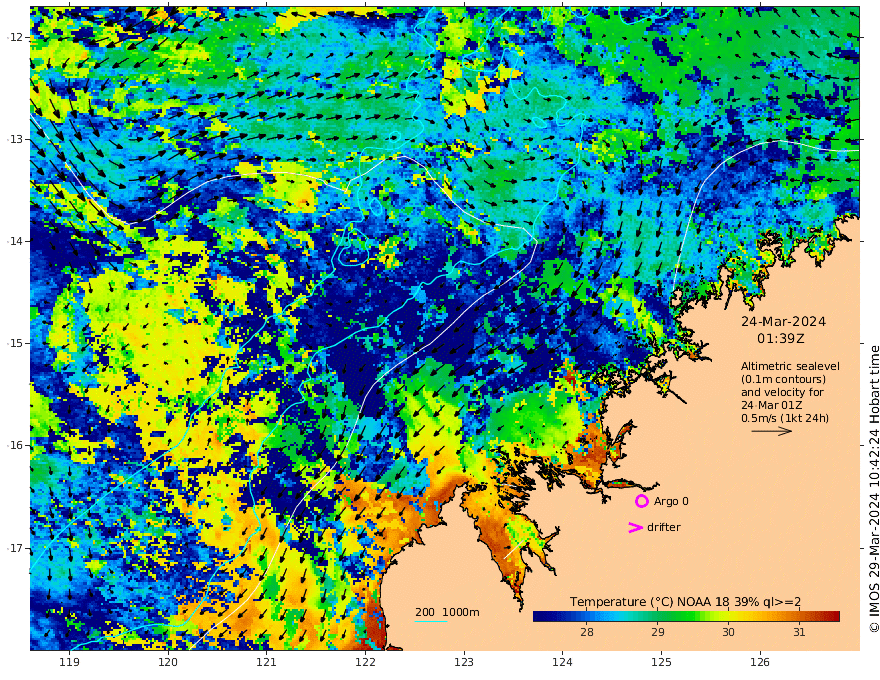Click the '(0.1m contours)' legend line
This screenshot has width=880, height=680.
coord(783,379)
